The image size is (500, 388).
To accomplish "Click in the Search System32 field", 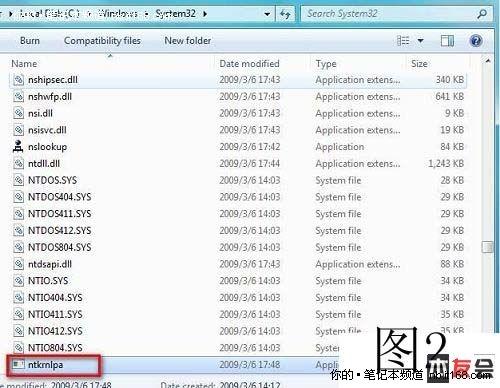I will click(397, 14).
